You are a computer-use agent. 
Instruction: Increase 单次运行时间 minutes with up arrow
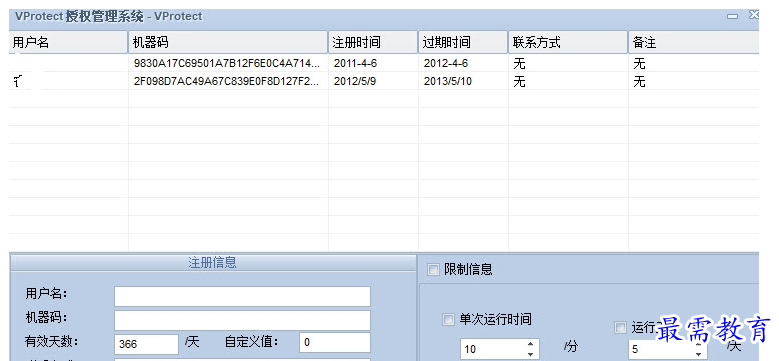click(531, 344)
